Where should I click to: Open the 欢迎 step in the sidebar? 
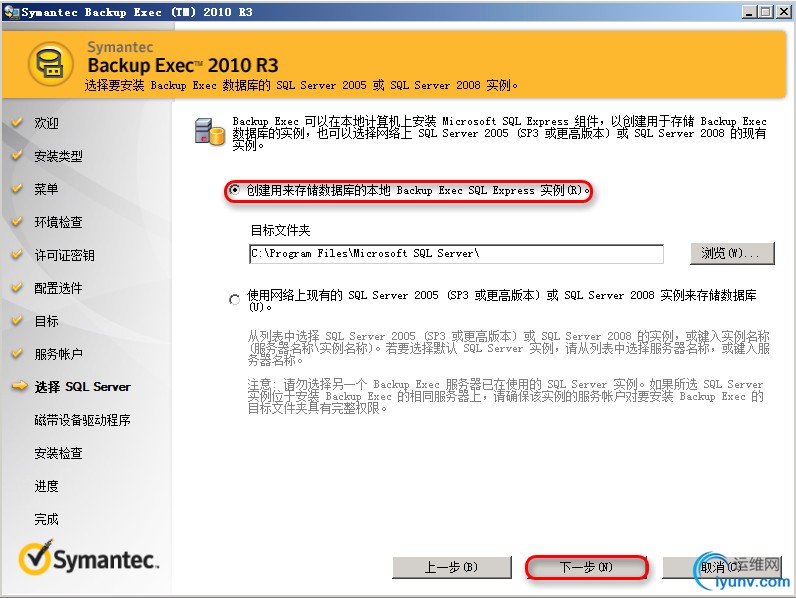(x=46, y=123)
